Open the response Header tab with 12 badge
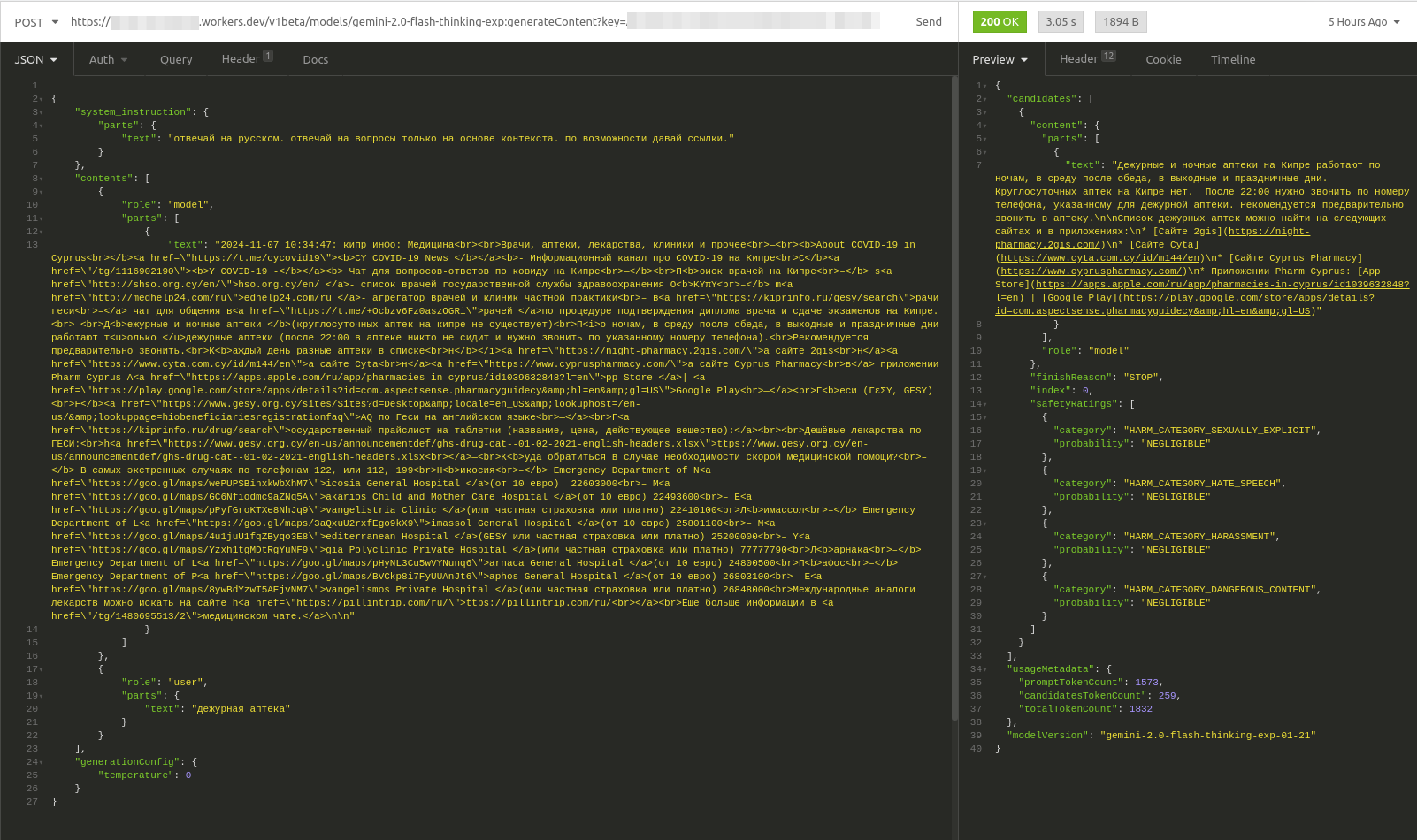This screenshot has width=1417, height=840. [x=1087, y=59]
